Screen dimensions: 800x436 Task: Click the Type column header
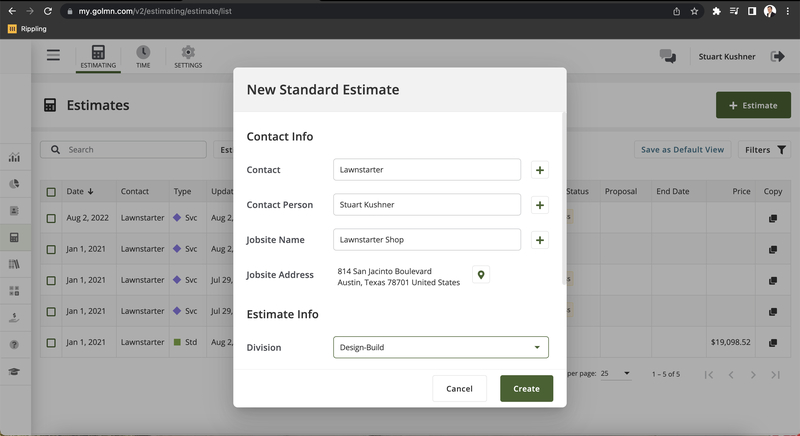(x=182, y=191)
